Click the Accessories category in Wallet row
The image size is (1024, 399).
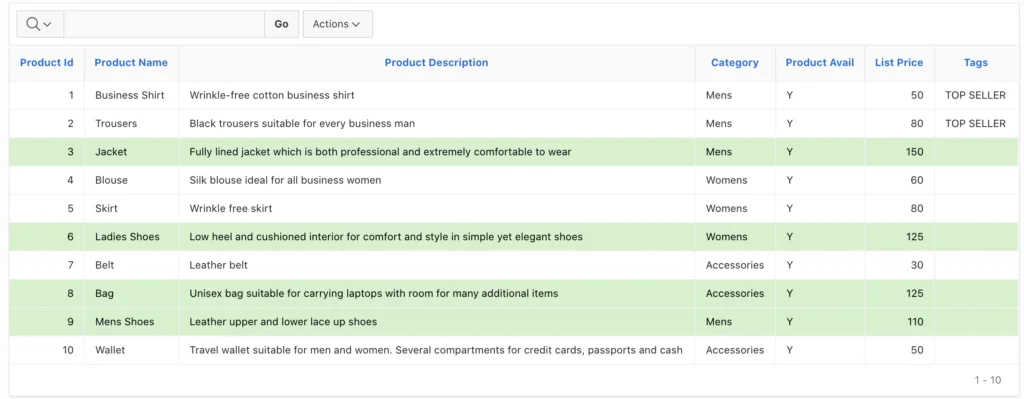point(735,350)
